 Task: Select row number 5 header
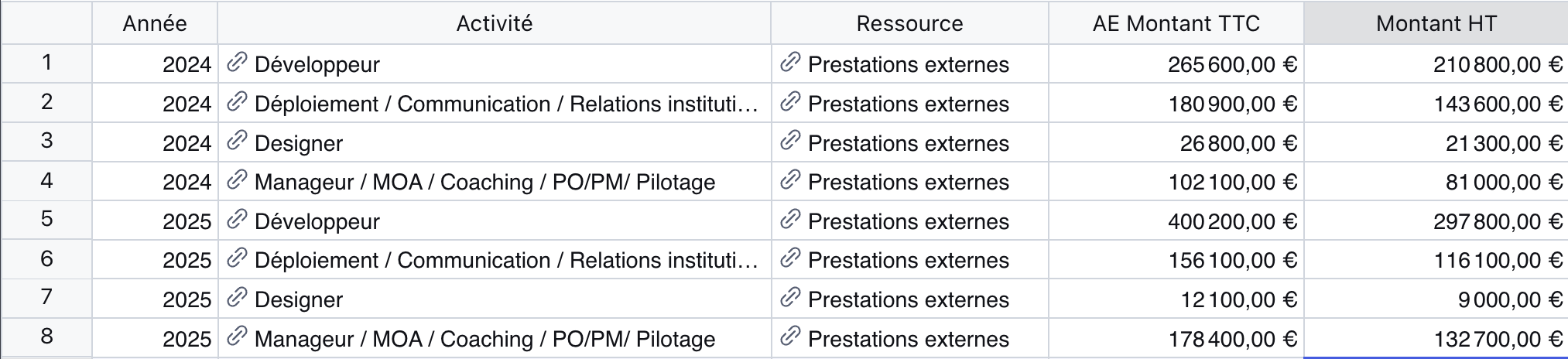[46, 220]
